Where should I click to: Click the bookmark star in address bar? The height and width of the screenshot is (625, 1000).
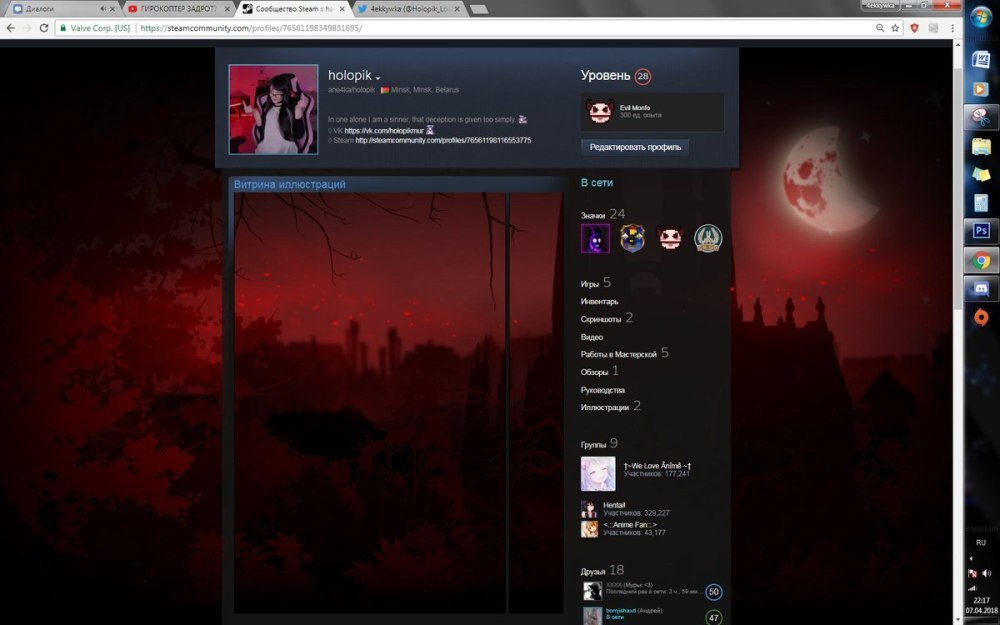(x=896, y=28)
